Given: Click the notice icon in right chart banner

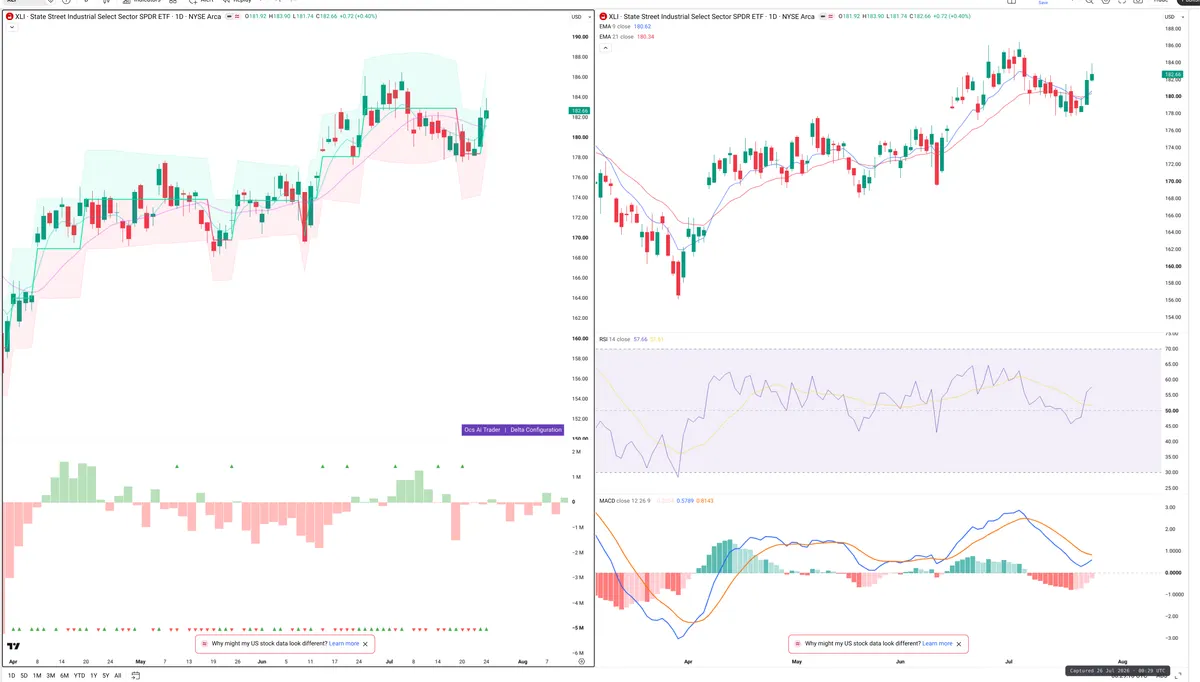Looking at the screenshot, I should pos(797,644).
